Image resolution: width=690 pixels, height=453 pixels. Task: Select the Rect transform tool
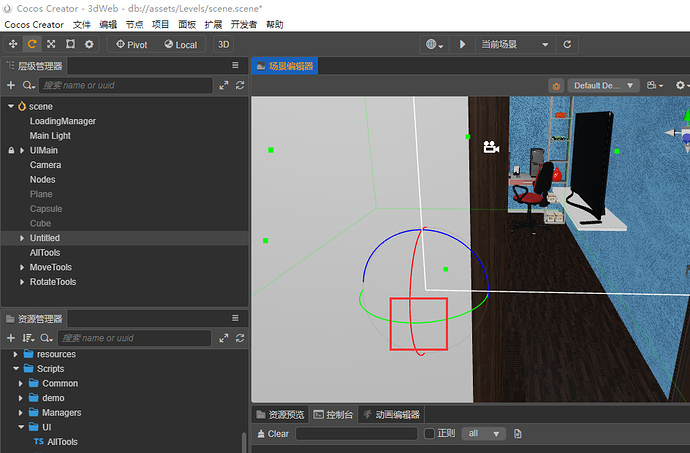tap(70, 44)
